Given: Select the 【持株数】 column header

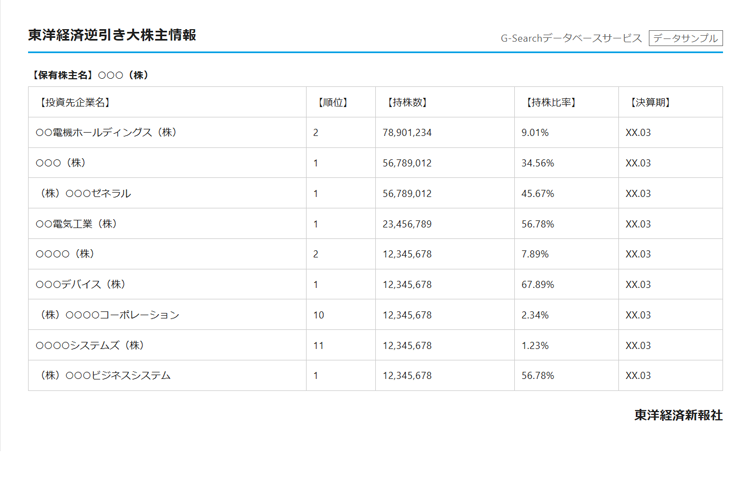Looking at the screenshot, I should click(407, 102).
